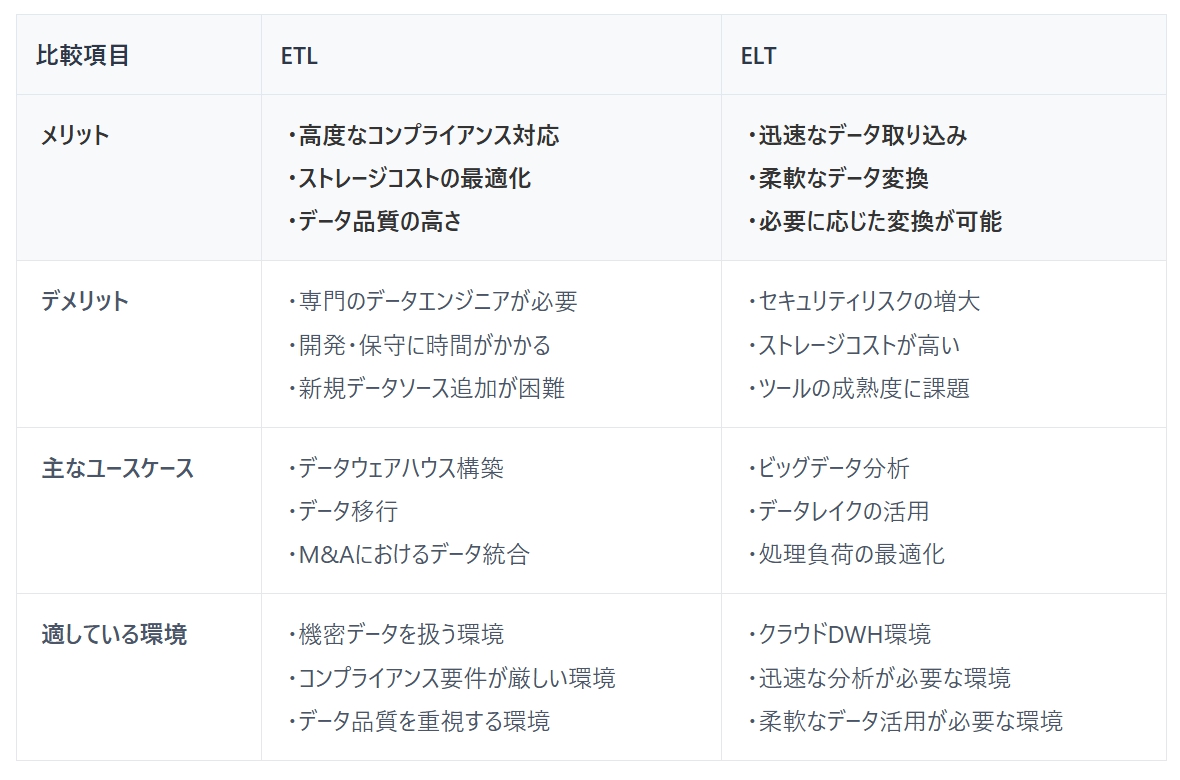Click M&Aにおけるデータ統合 bullet

413,553
